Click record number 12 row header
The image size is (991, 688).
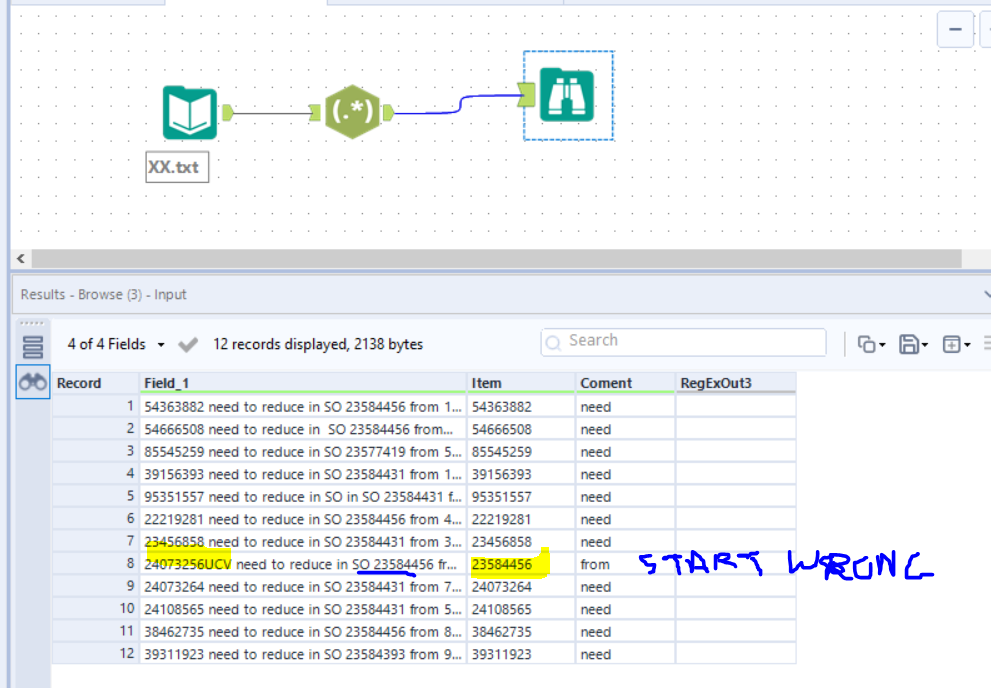click(95, 654)
